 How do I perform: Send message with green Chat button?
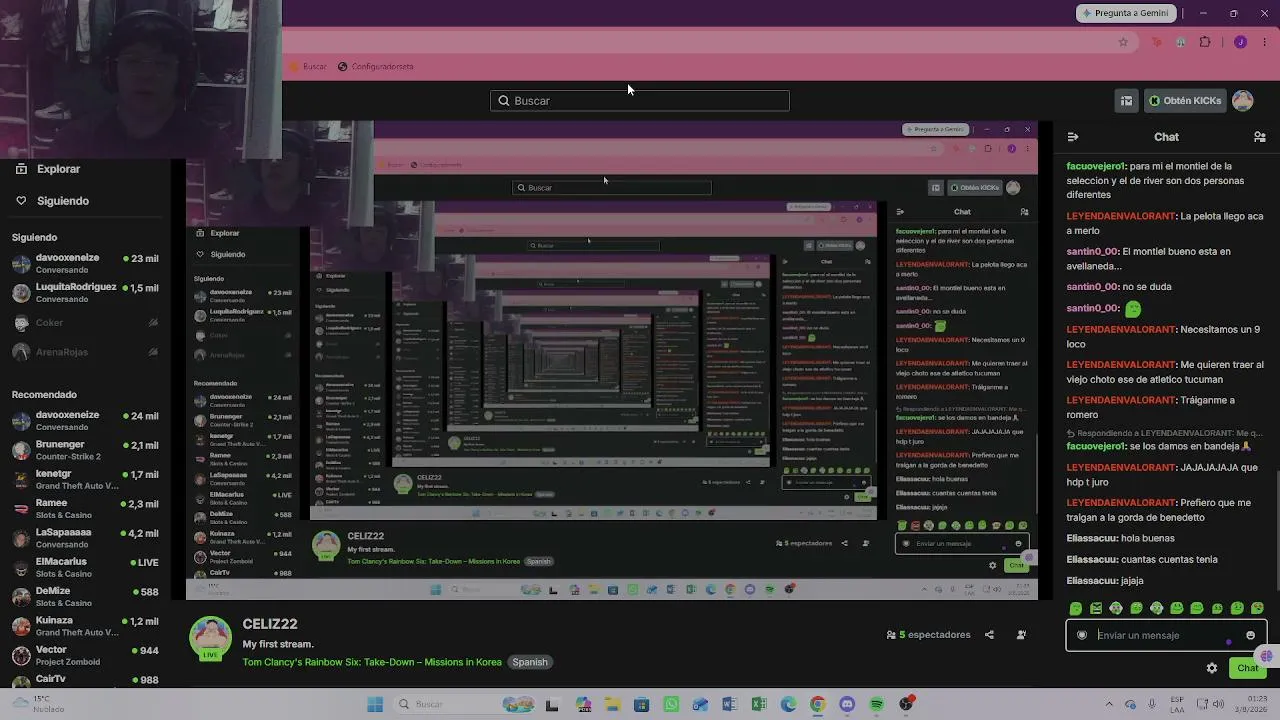click(x=1247, y=668)
